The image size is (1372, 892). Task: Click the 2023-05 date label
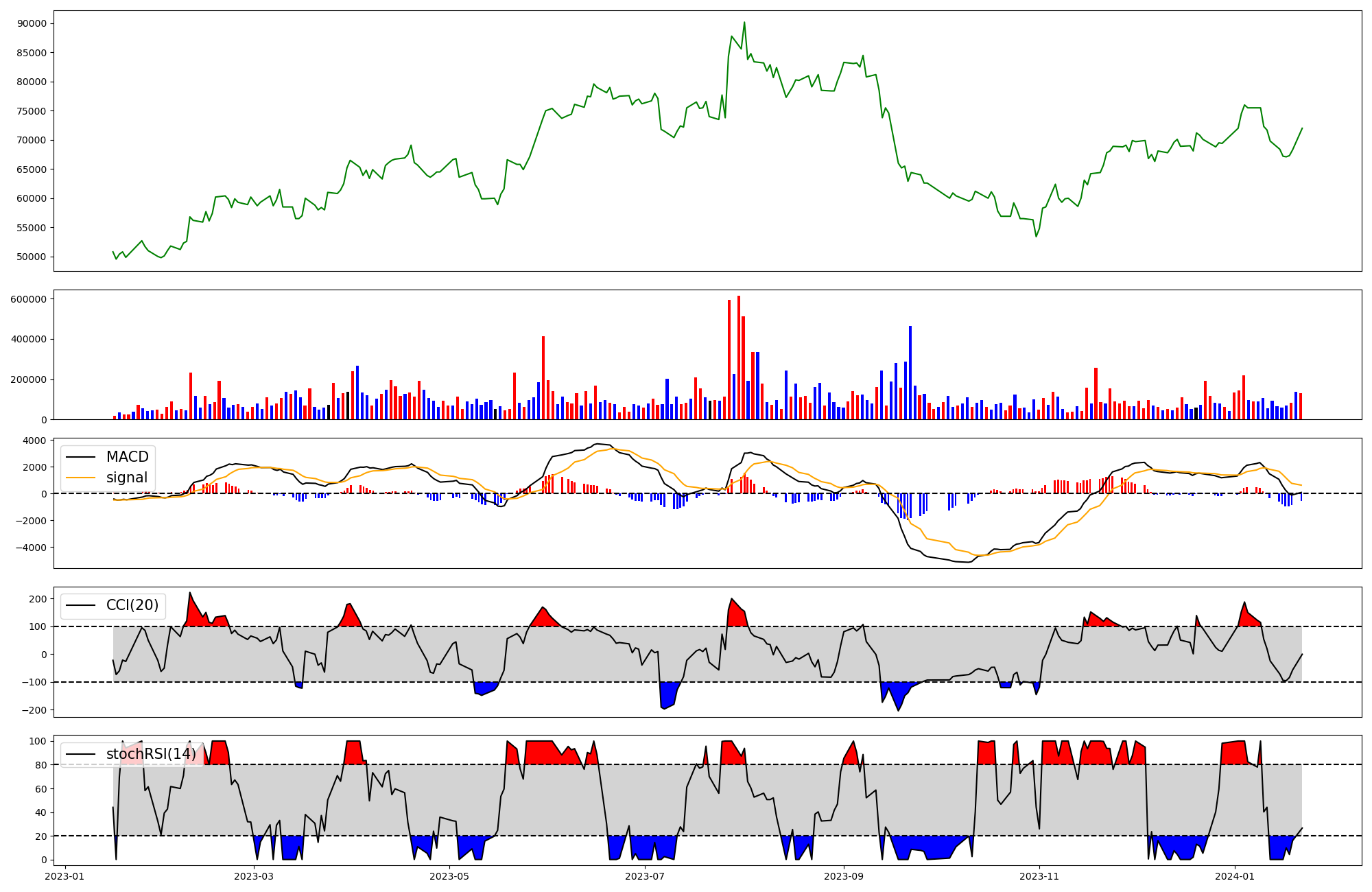click(449, 876)
